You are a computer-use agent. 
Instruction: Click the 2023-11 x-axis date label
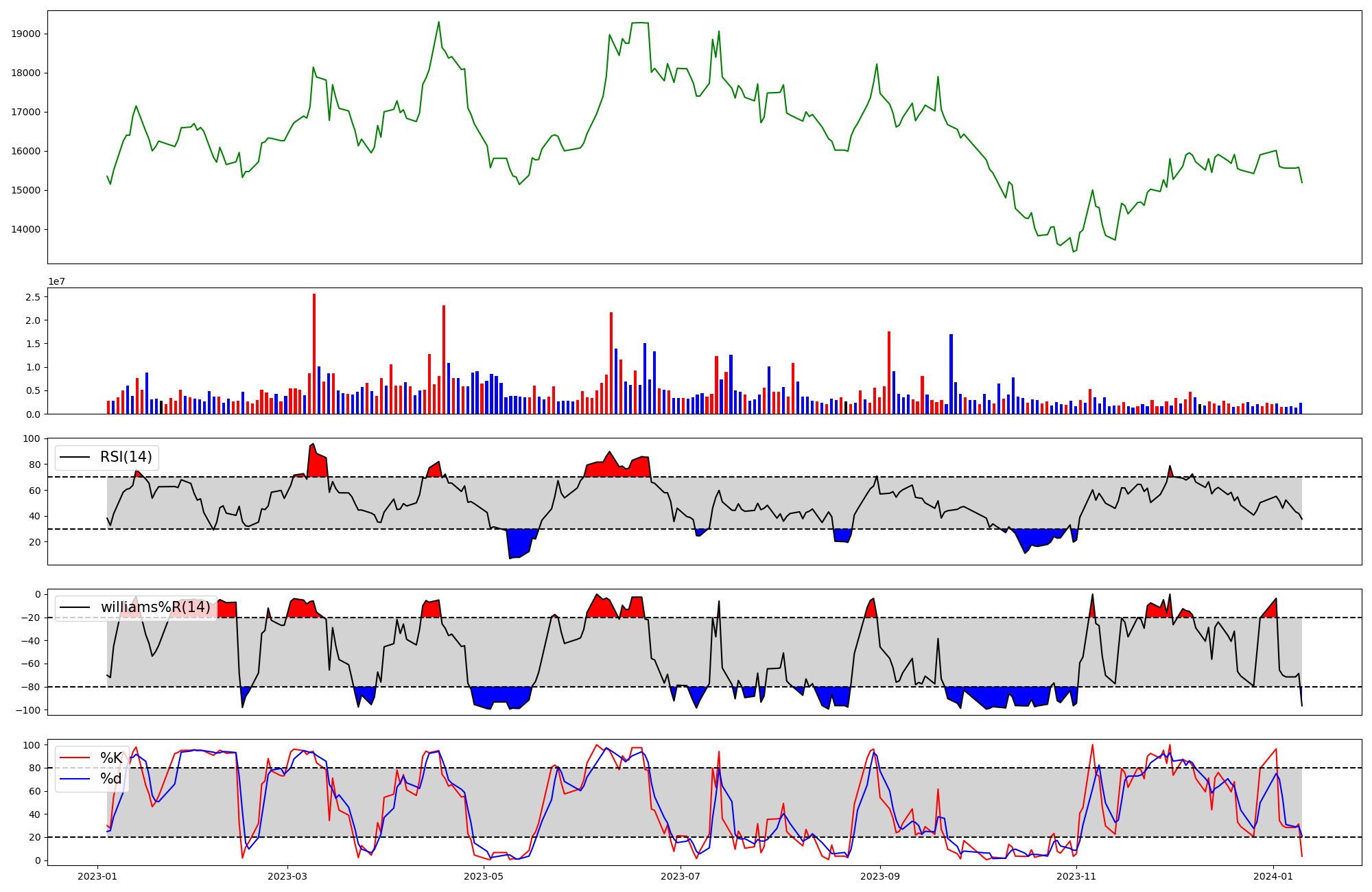point(1076,876)
